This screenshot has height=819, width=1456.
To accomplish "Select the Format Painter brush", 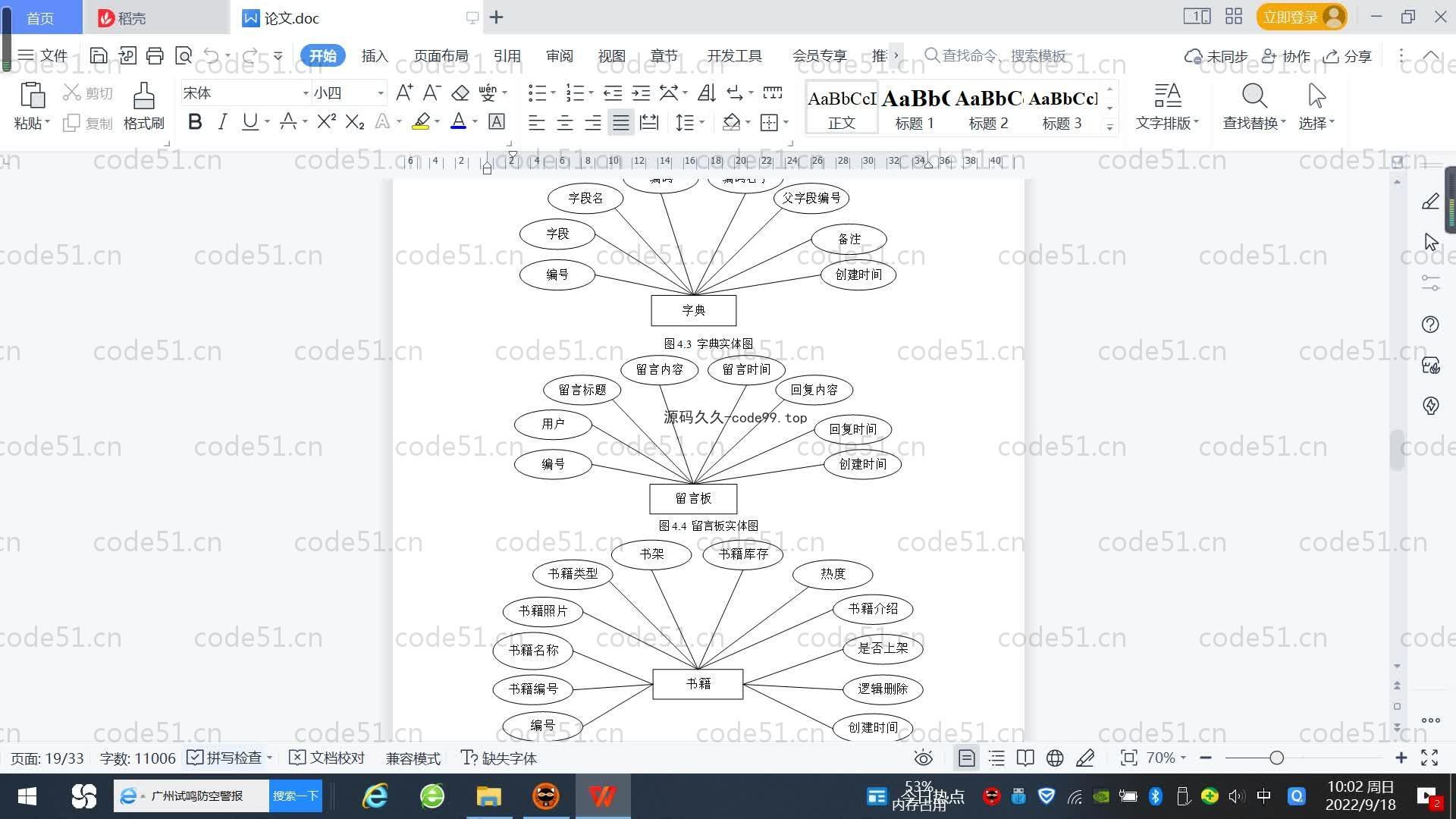I will [x=144, y=96].
